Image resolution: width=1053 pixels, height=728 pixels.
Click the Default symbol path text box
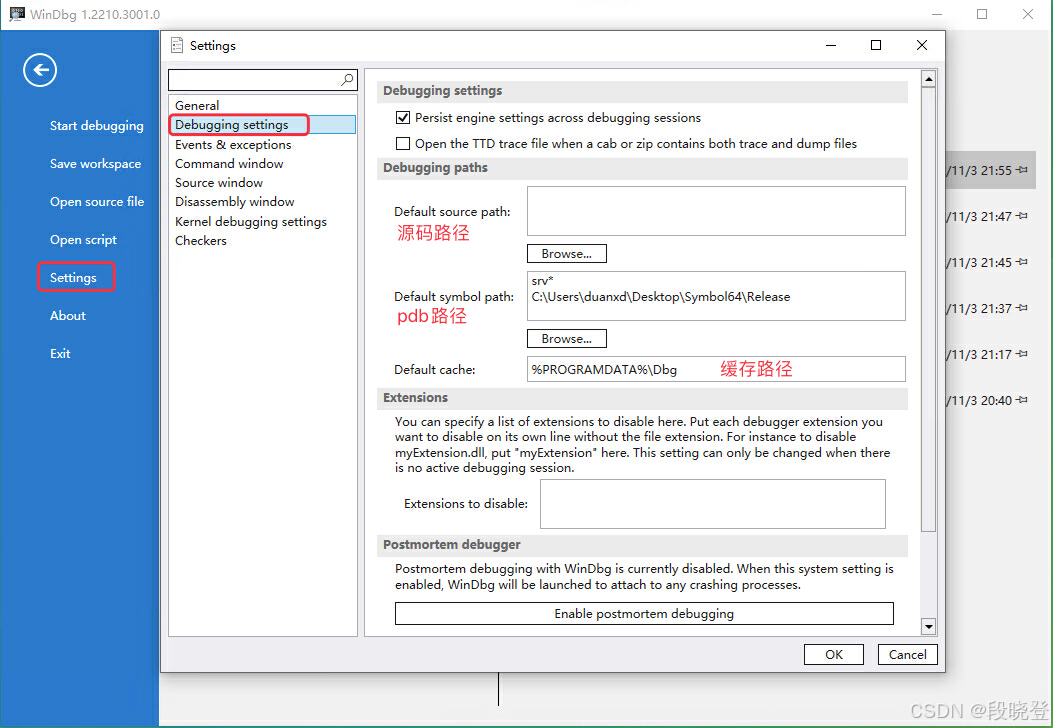pos(716,296)
